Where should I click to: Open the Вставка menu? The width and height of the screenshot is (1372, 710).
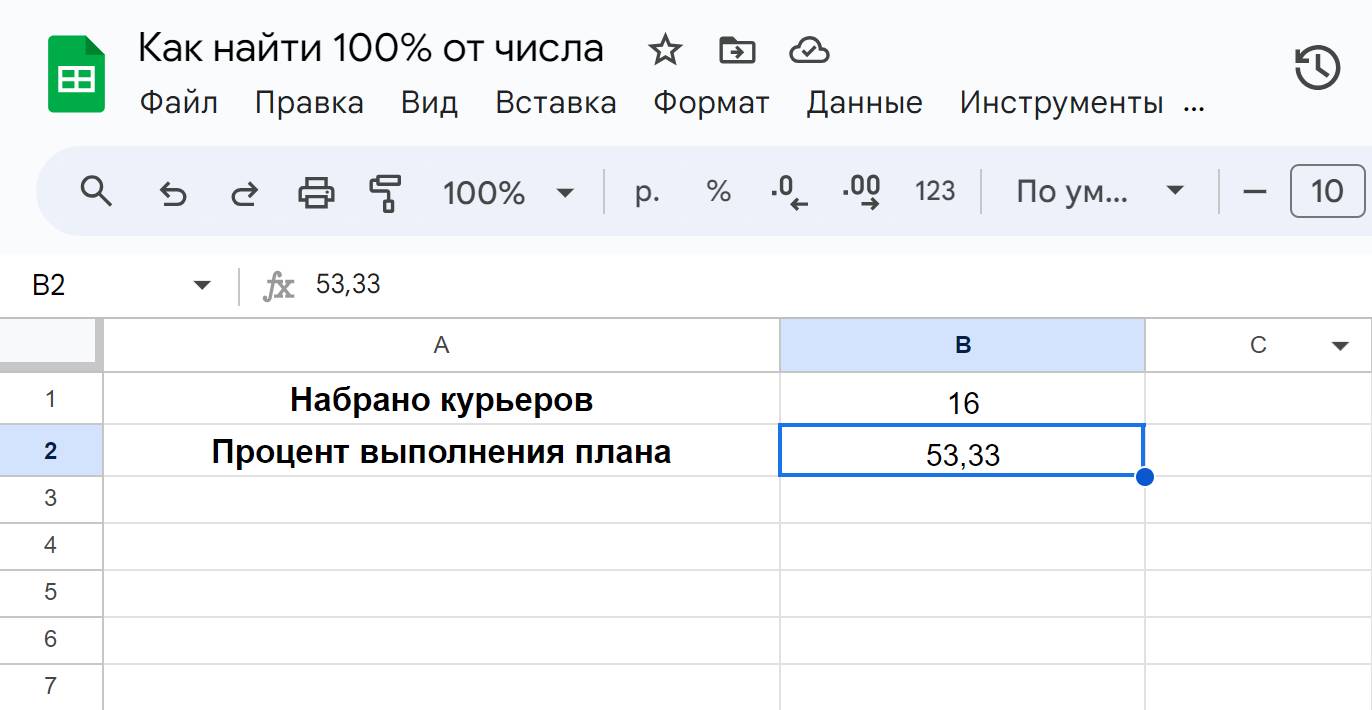(x=556, y=103)
